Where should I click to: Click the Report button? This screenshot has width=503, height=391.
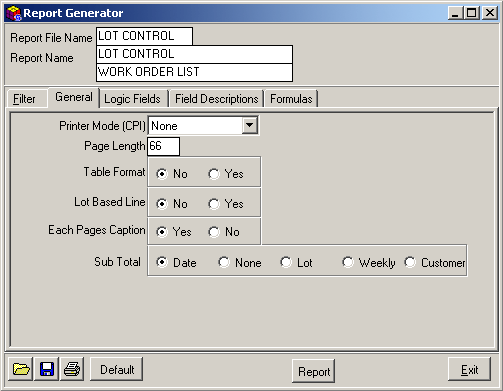click(314, 371)
